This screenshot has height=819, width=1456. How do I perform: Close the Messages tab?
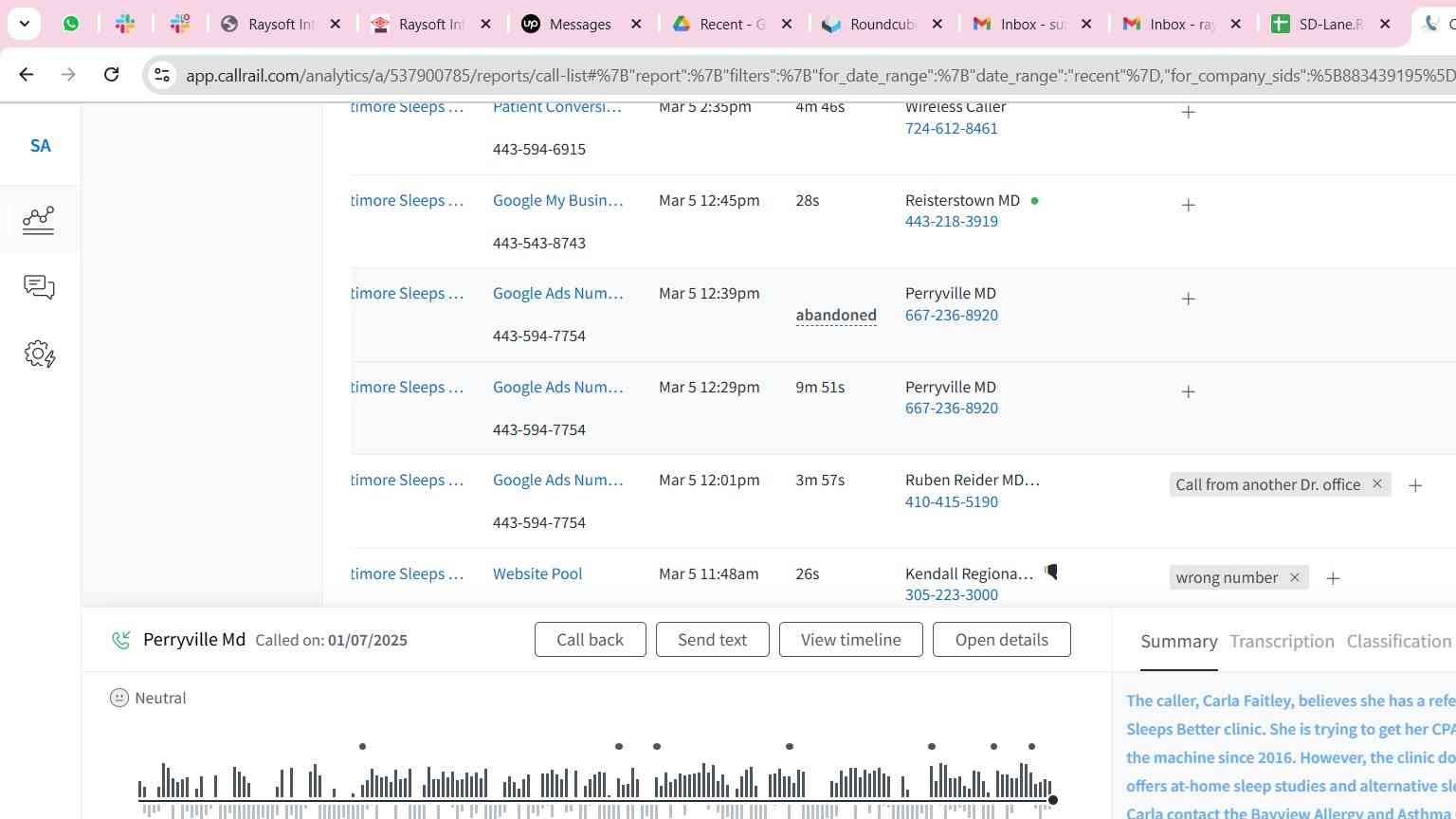click(636, 24)
